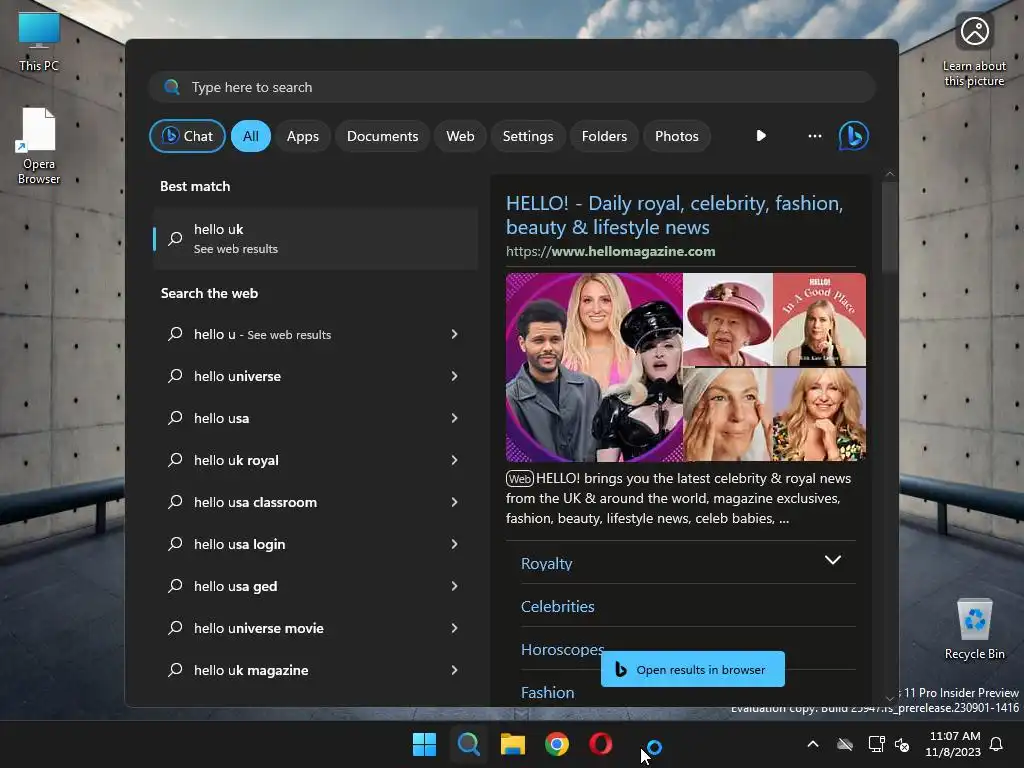Click the muted volume tray icon
Viewport: 1024px width, 768px height.
(x=903, y=744)
